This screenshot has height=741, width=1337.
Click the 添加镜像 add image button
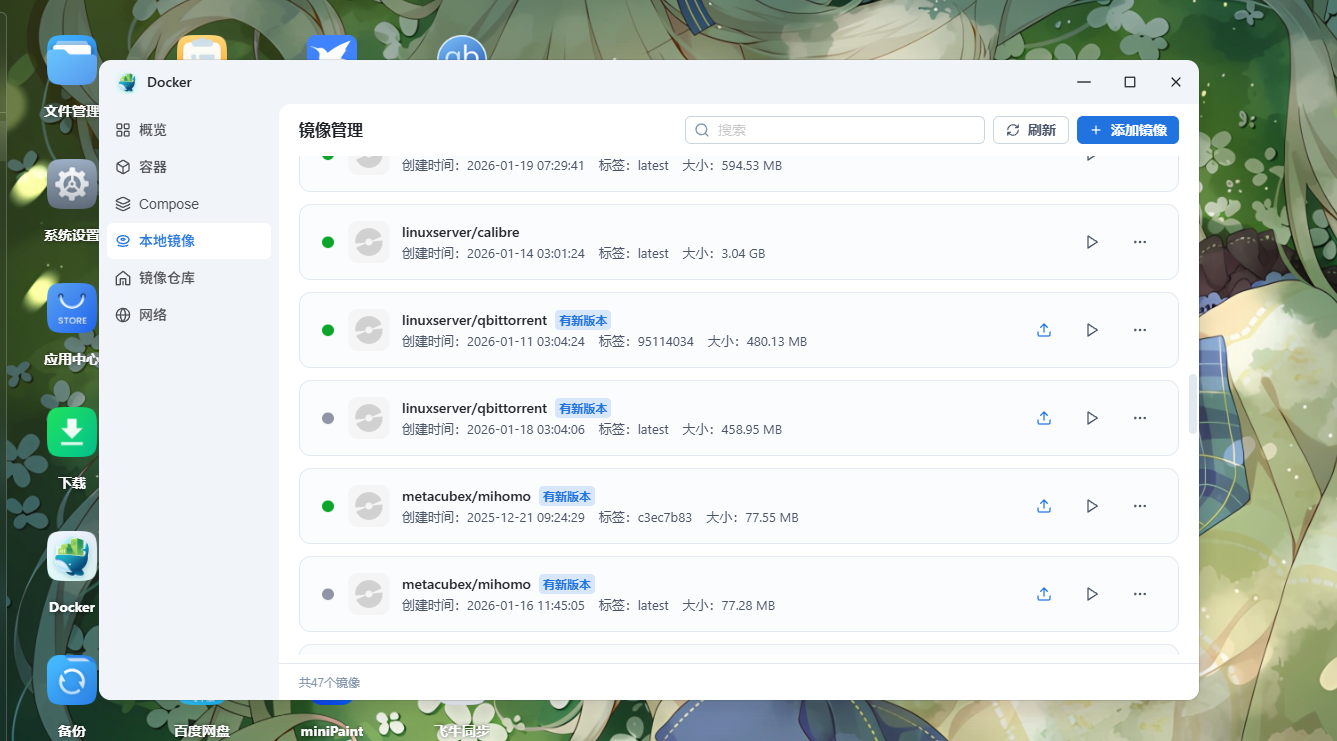coord(1127,130)
